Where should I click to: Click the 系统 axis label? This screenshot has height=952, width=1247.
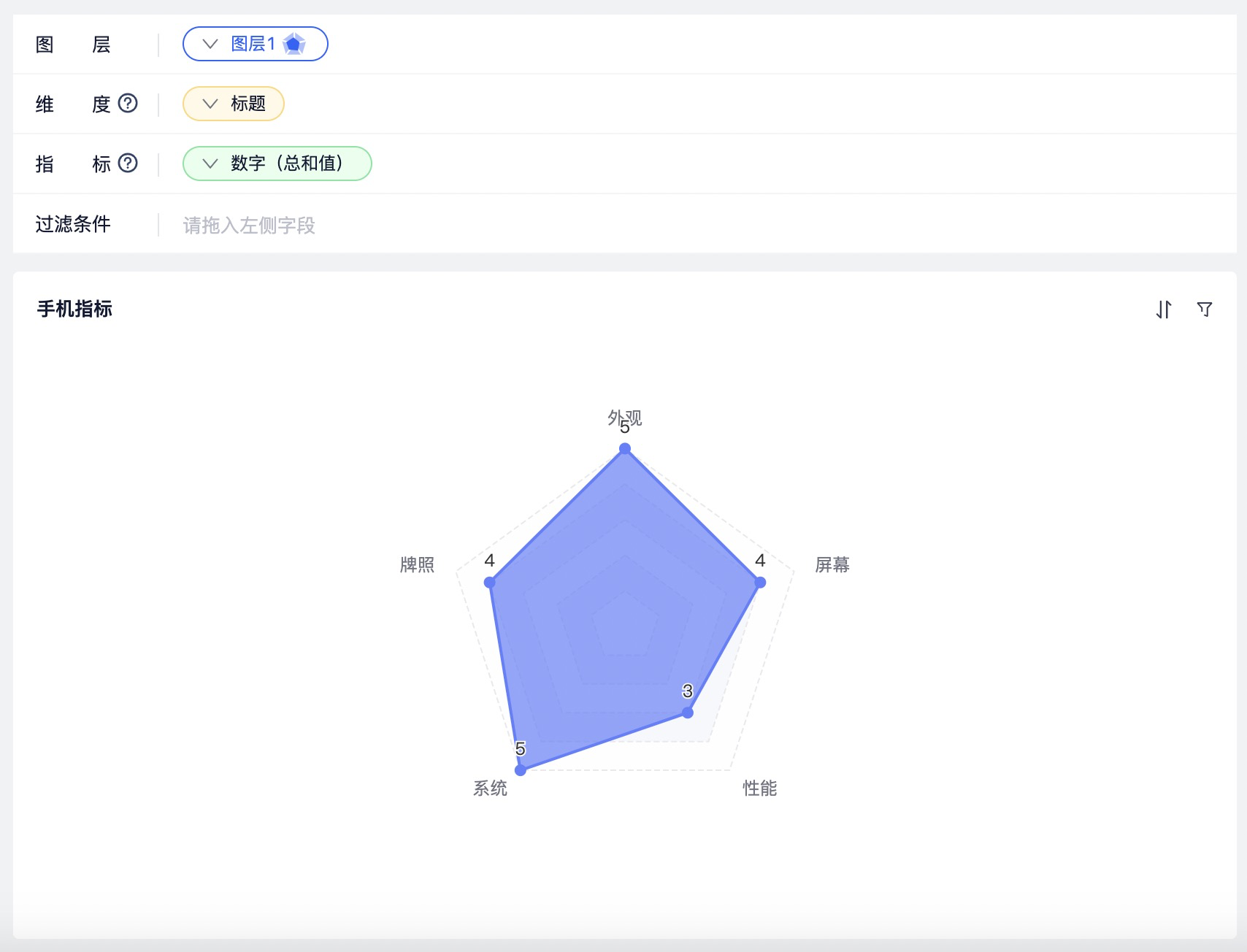coord(490,788)
